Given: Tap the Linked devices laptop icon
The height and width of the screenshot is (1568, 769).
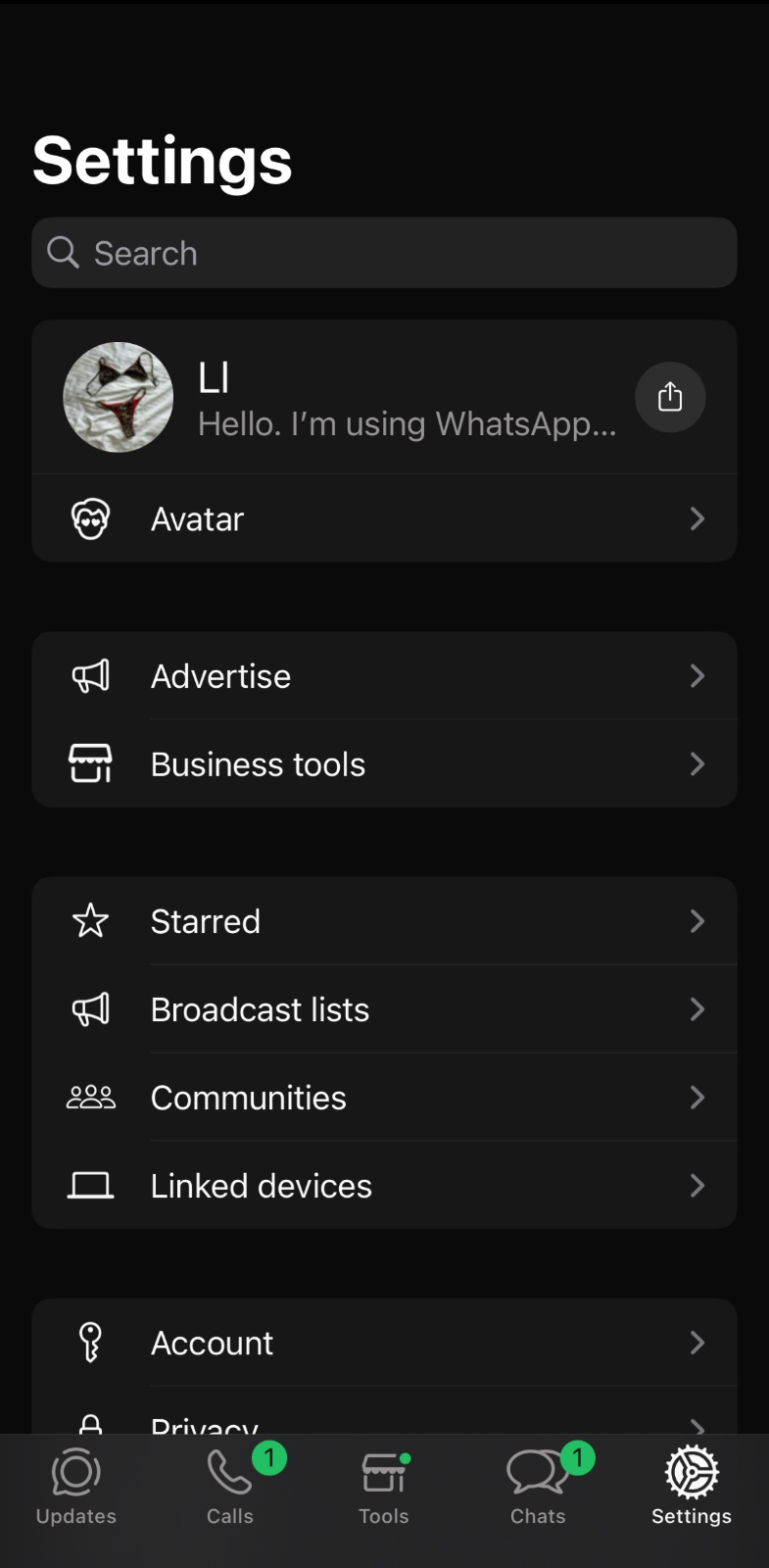Looking at the screenshot, I should (x=90, y=1186).
